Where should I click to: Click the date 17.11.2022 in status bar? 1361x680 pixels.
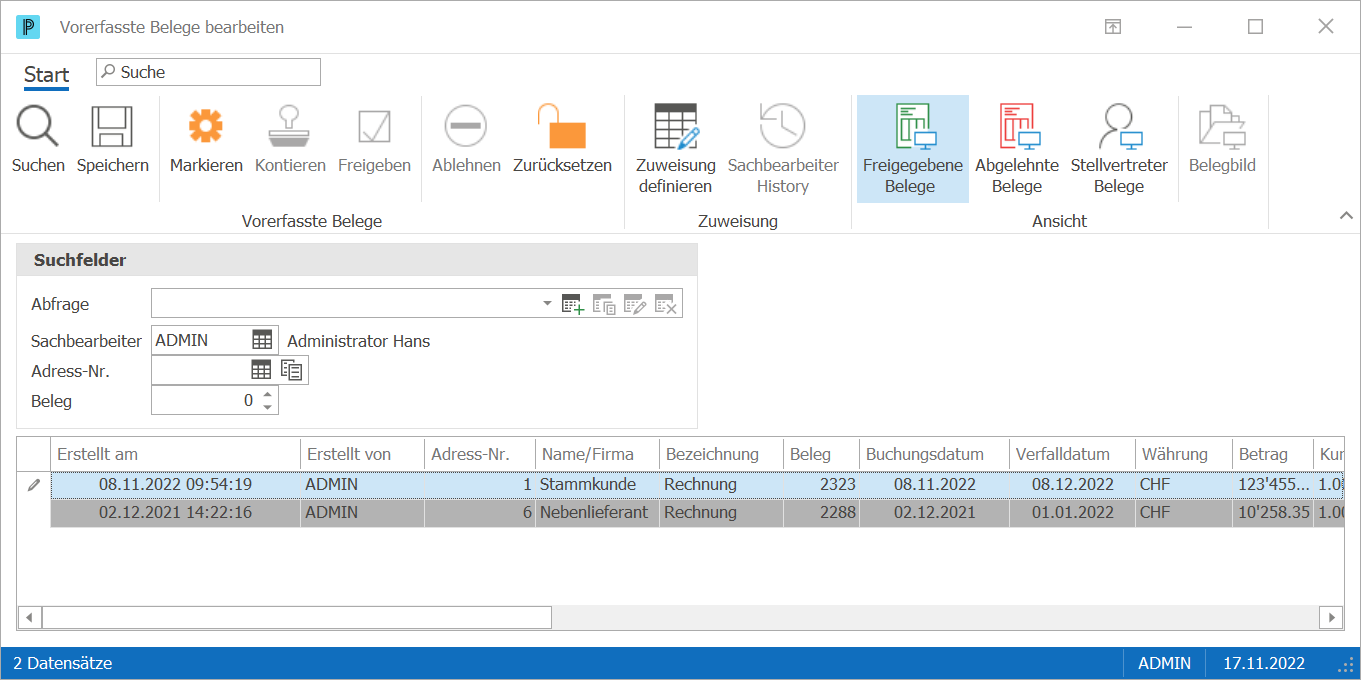1265,663
